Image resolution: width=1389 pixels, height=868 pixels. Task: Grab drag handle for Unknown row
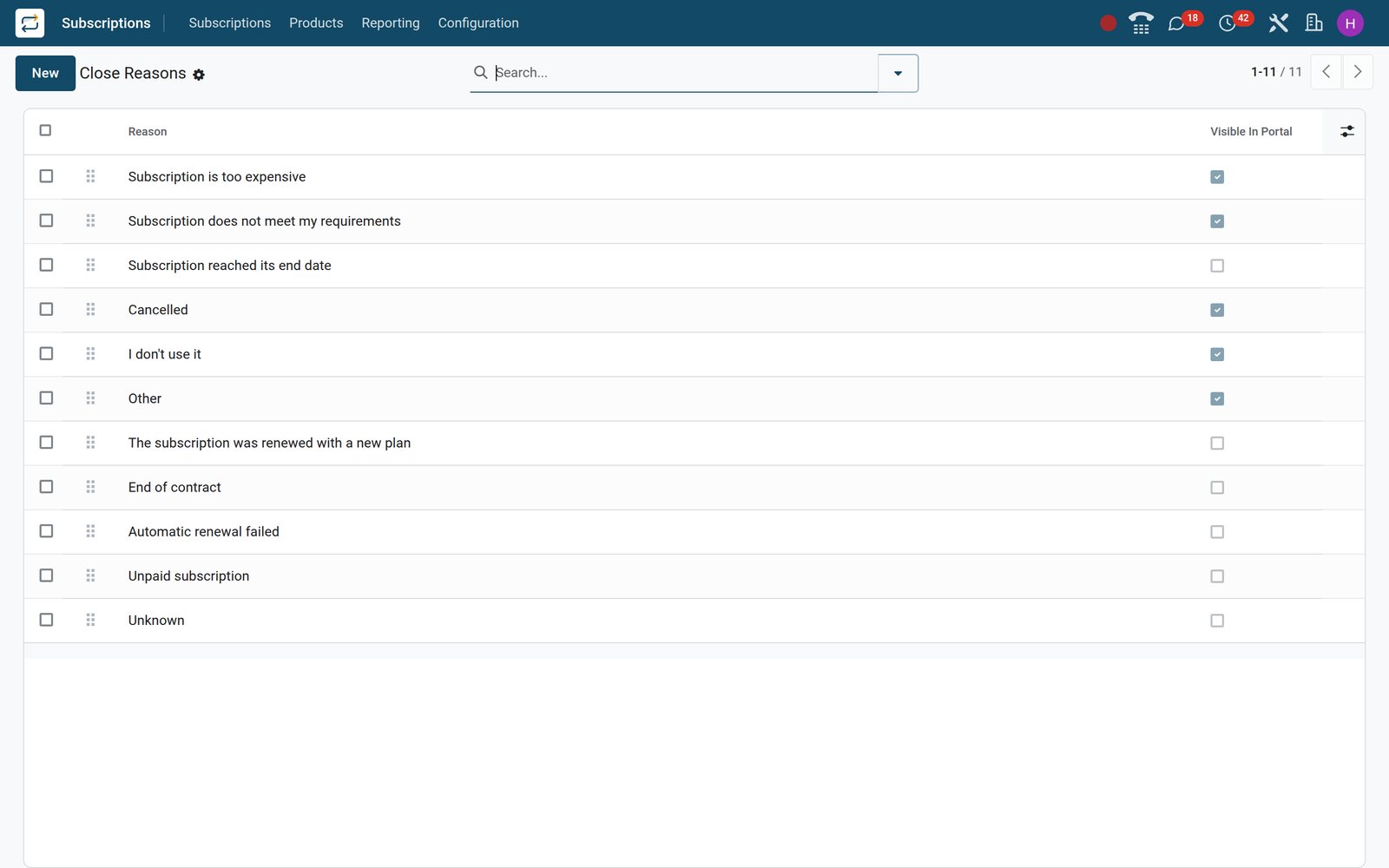point(90,620)
